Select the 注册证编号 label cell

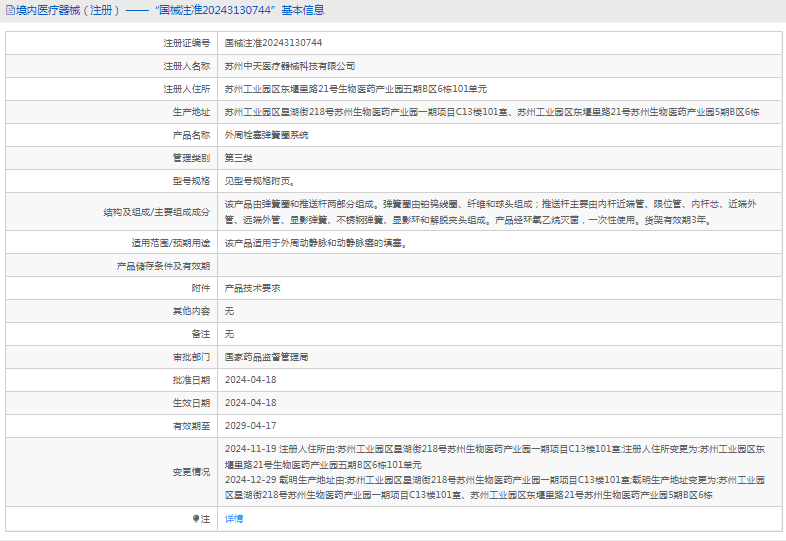tap(112, 43)
